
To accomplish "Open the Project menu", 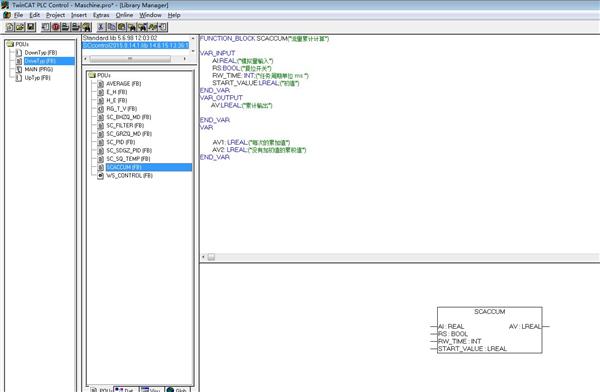I will 55,15.
